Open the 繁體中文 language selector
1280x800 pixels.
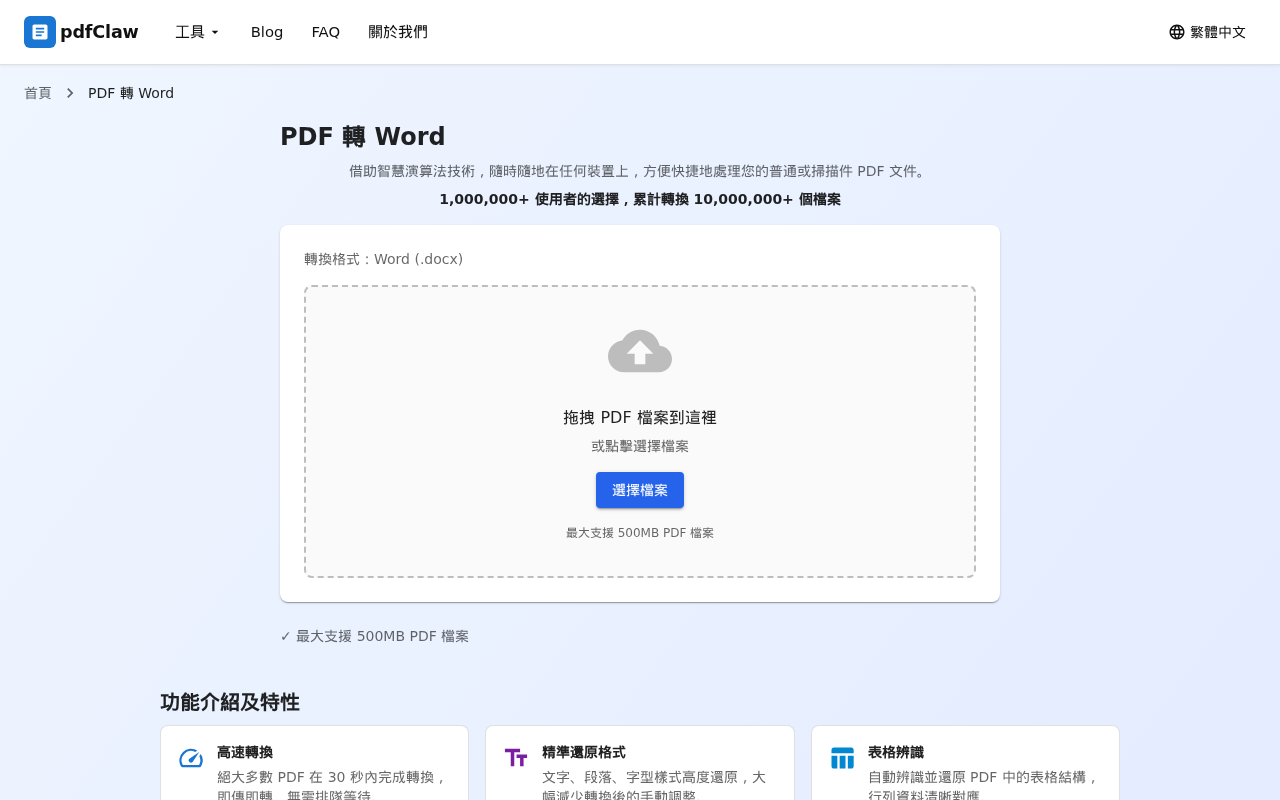pos(1207,32)
